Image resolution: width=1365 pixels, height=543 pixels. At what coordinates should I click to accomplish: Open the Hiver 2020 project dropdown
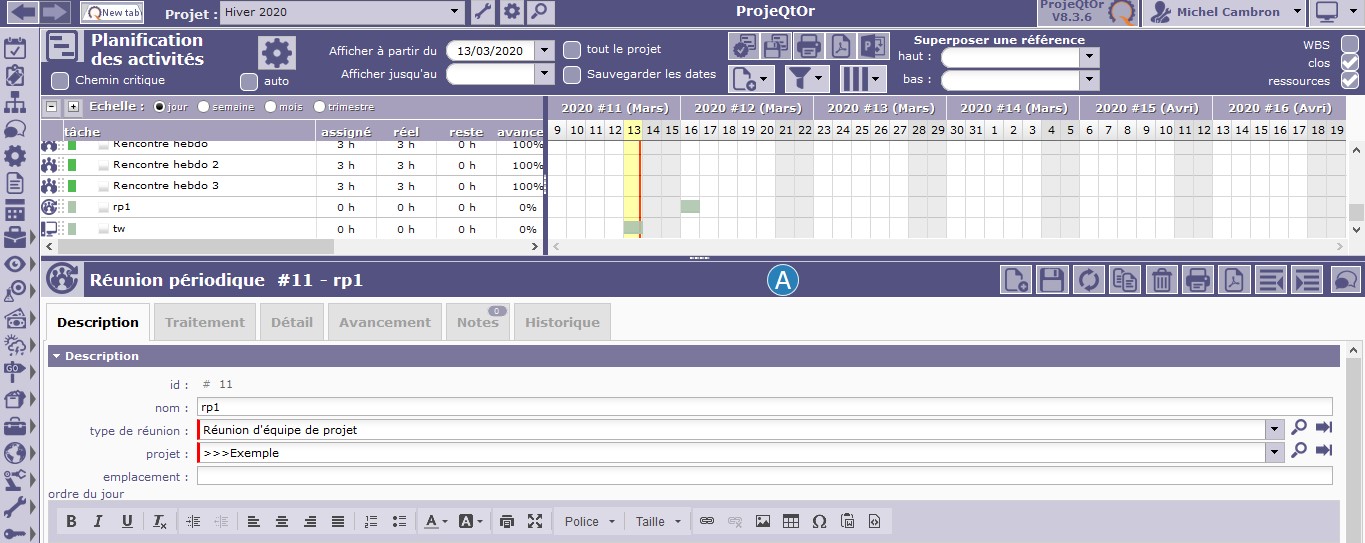(x=455, y=12)
